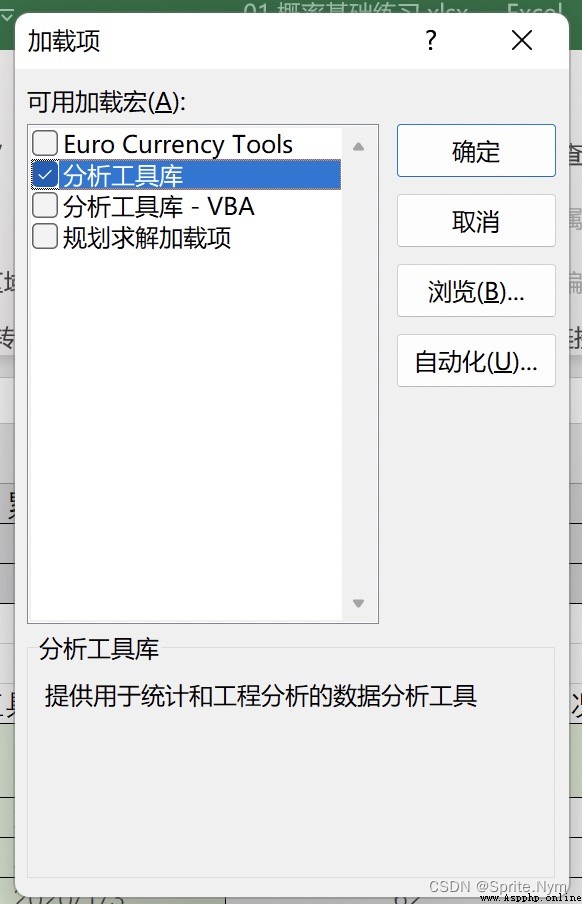
Task: Tick the 分析工具库 - VBA checkbox
Action: [x=44, y=206]
